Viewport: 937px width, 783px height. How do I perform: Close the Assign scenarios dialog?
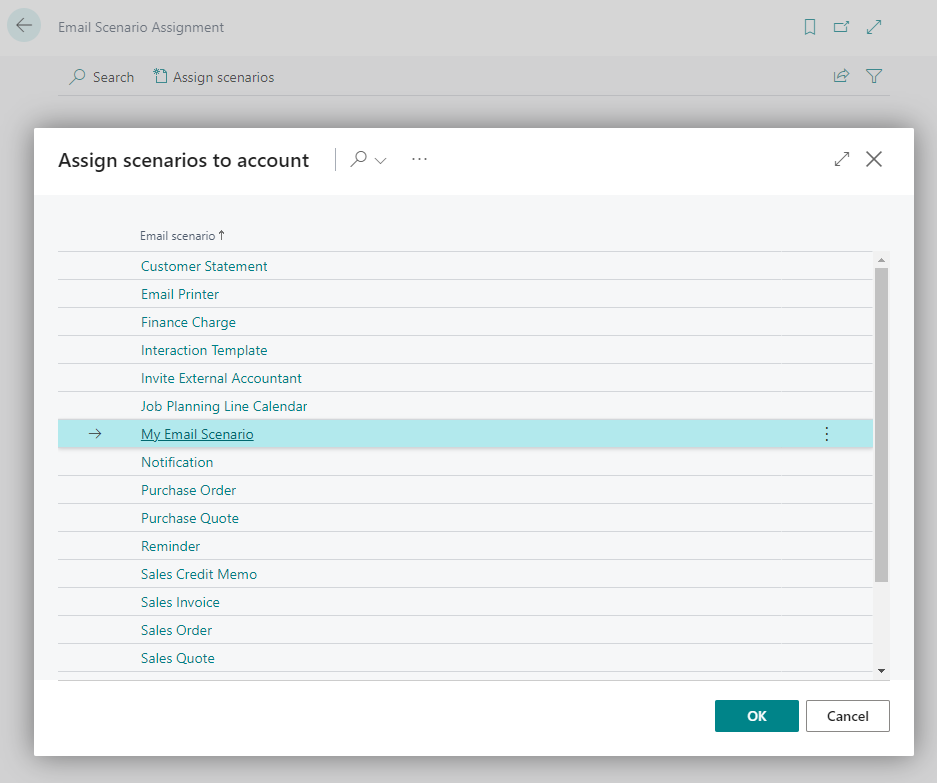pos(874,159)
